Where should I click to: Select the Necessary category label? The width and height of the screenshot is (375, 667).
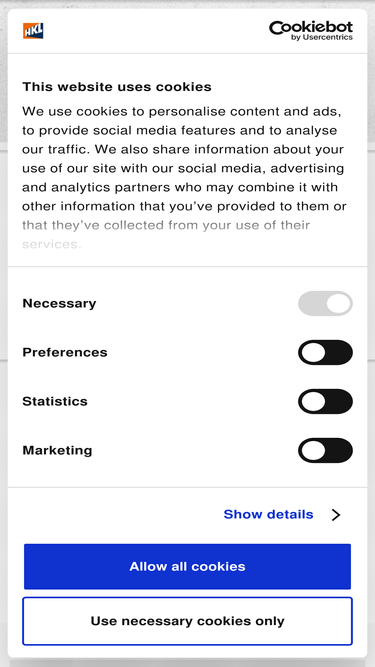point(59,303)
